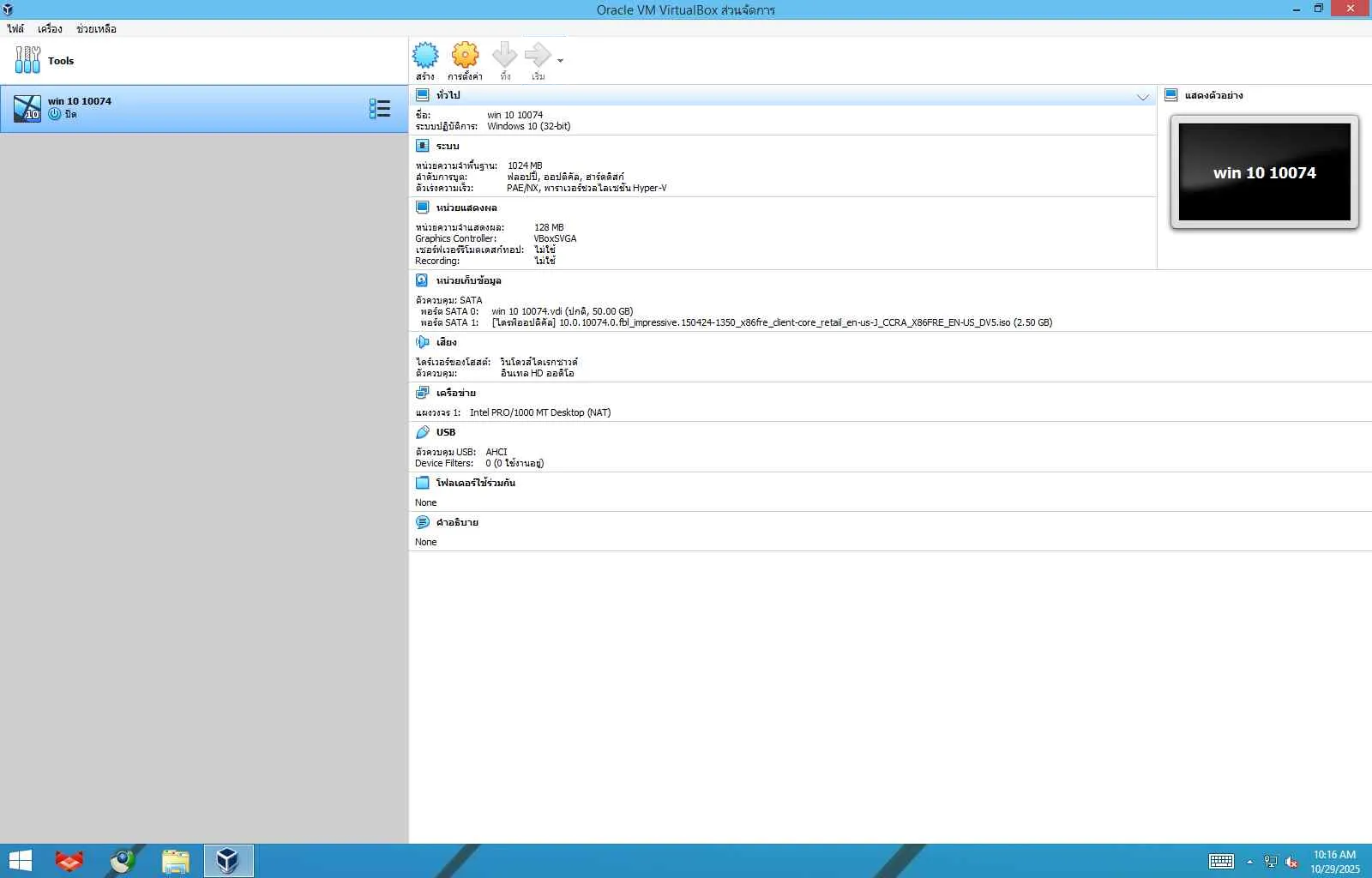Click the สร้าง (New) gear icon
This screenshot has height=878, width=1372.
pyautogui.click(x=425, y=55)
